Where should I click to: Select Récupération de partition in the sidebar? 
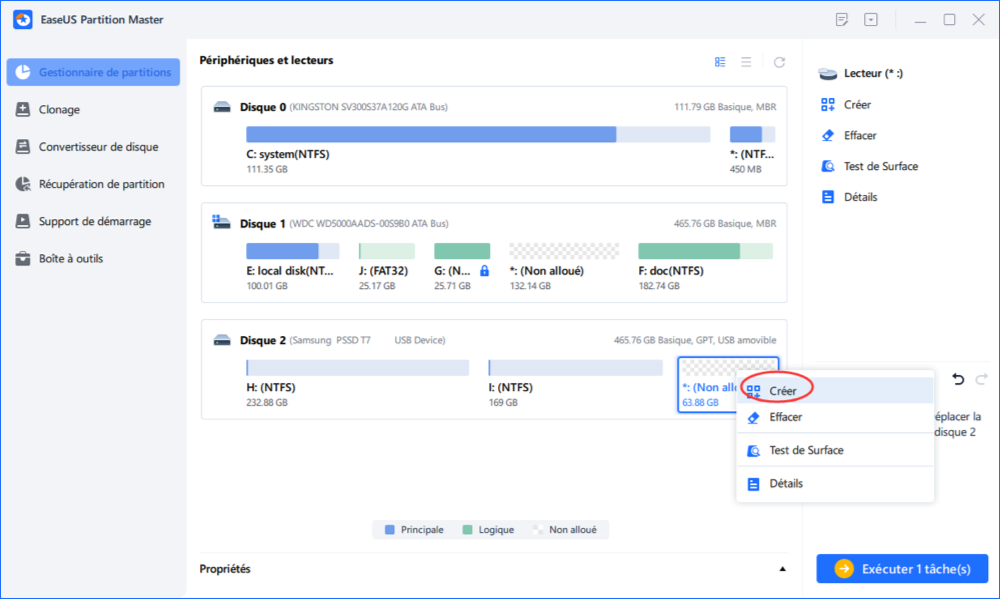click(101, 184)
